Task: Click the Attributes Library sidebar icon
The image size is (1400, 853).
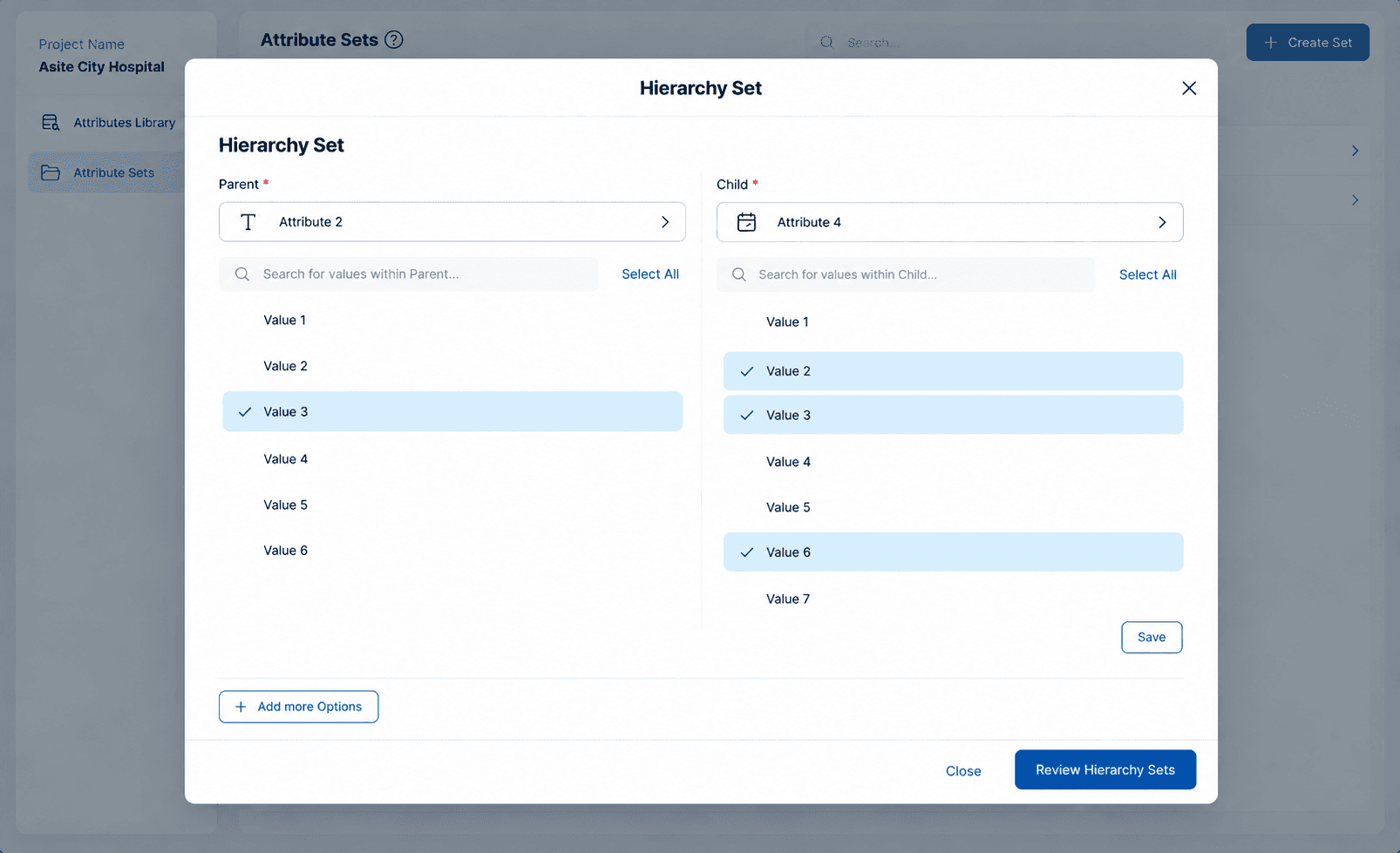Action: click(51, 123)
